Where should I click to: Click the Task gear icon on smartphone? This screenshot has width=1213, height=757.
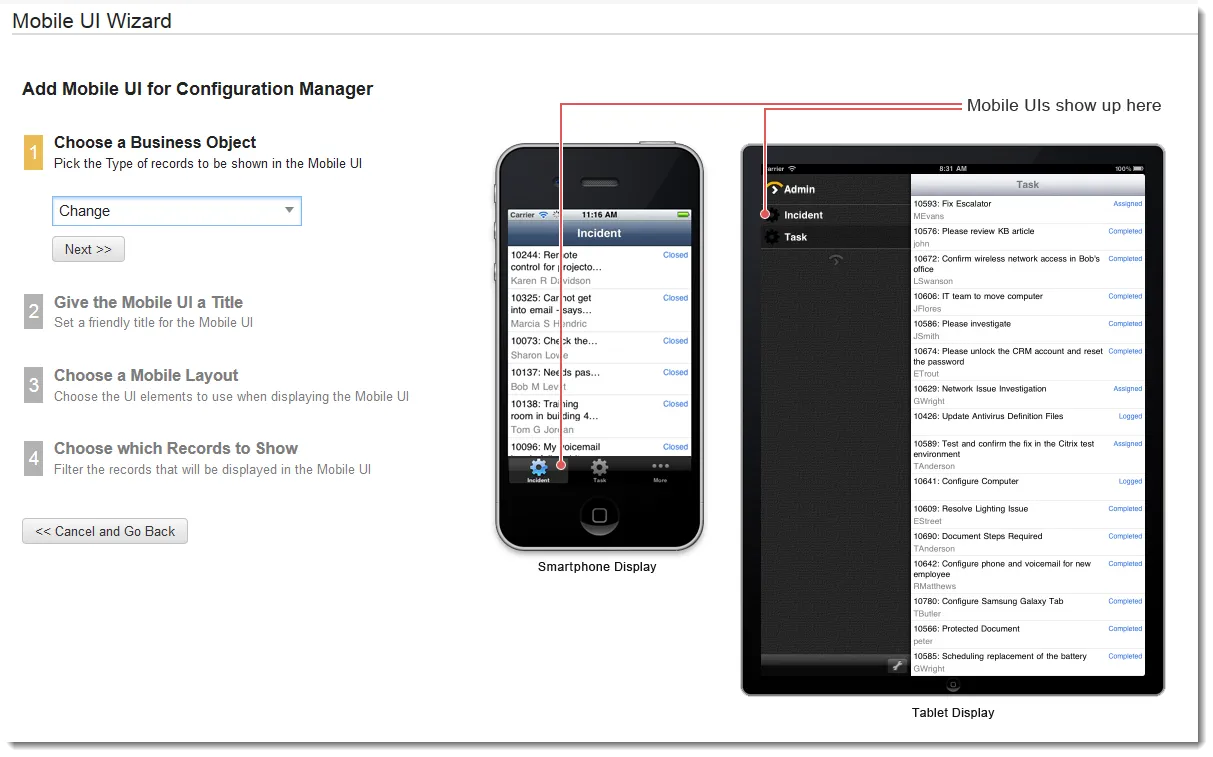599,467
